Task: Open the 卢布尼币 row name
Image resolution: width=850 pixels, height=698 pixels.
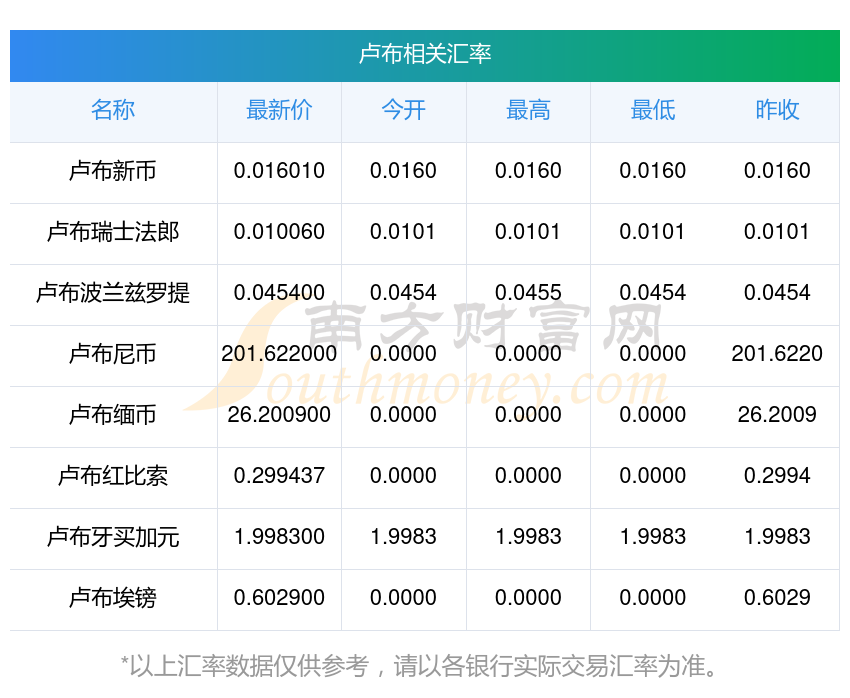Action: (x=113, y=354)
